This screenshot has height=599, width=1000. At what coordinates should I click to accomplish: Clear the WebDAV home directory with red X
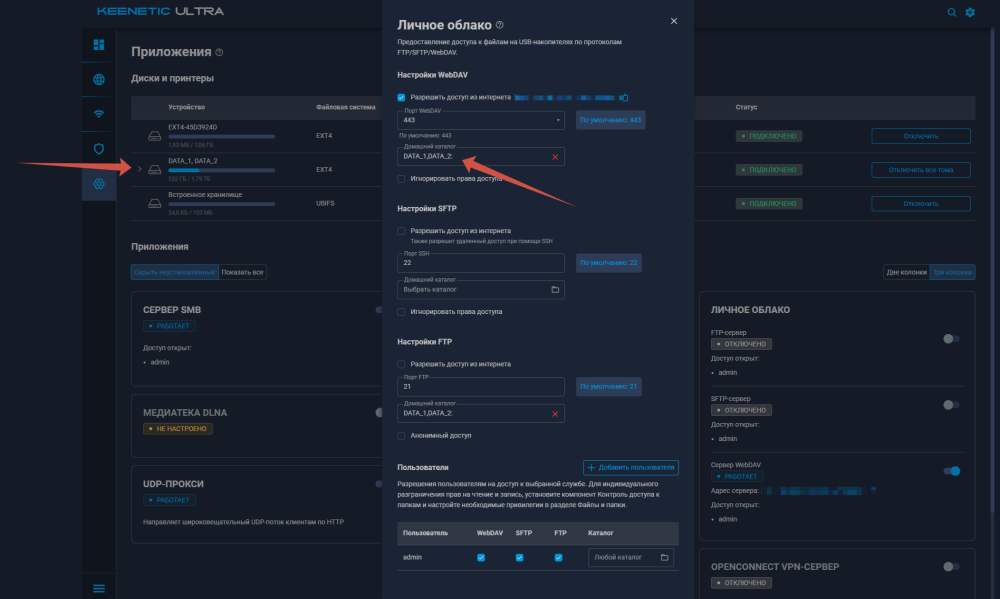tap(555, 157)
